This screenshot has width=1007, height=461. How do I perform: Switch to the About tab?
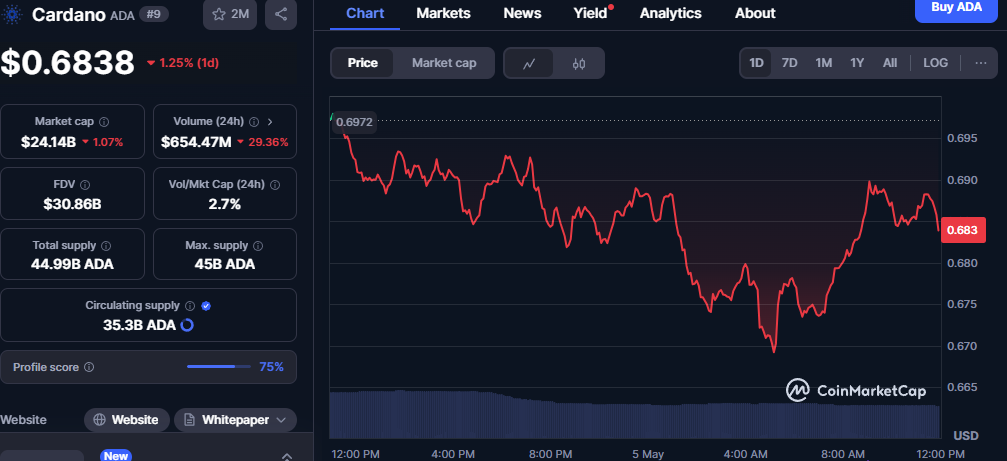[755, 13]
